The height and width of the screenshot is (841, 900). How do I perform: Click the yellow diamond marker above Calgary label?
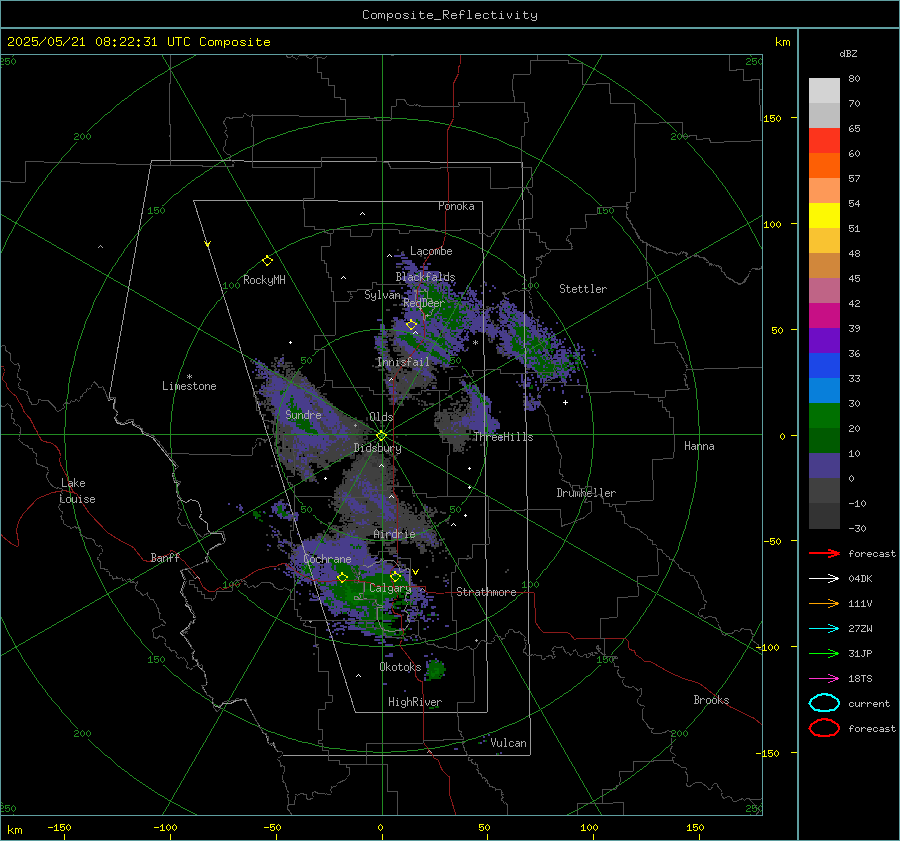[395, 576]
